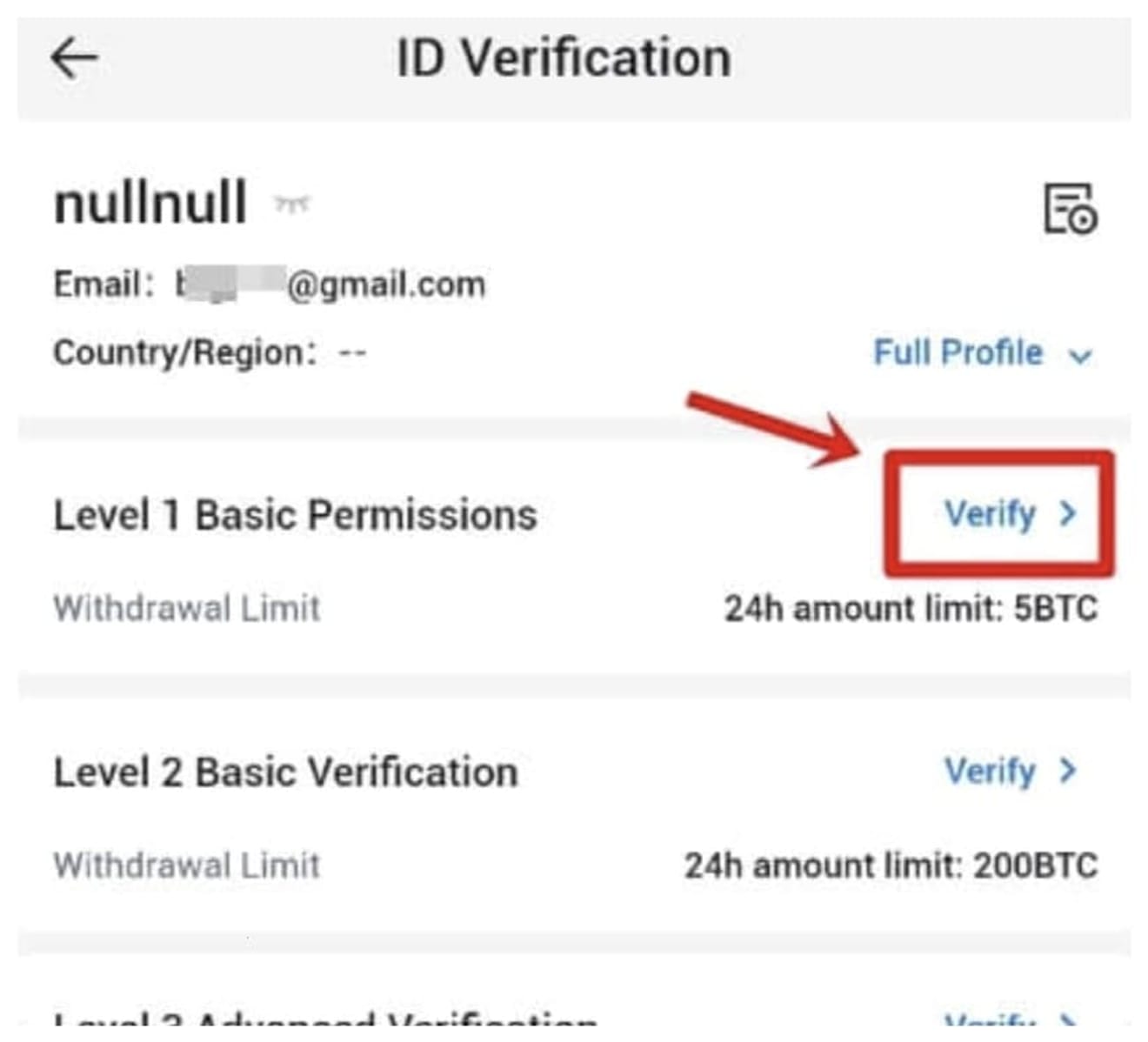Open the verification records document icon
The width and height of the screenshot is (1148, 1042).
click(1070, 209)
